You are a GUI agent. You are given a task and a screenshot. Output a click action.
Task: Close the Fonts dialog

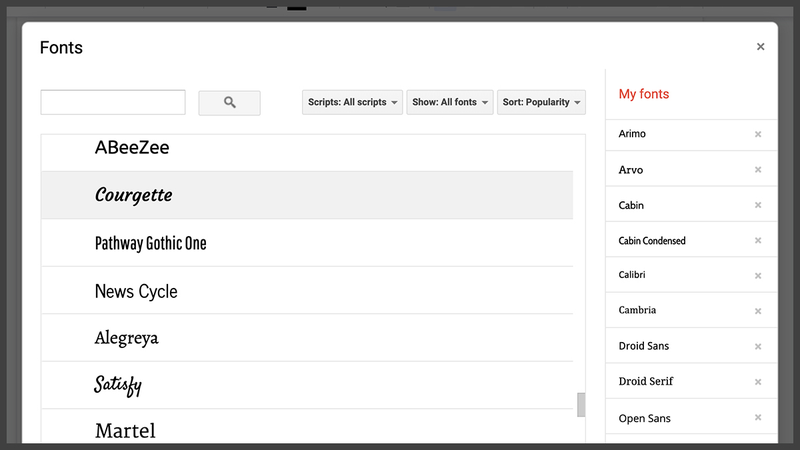[760, 46]
